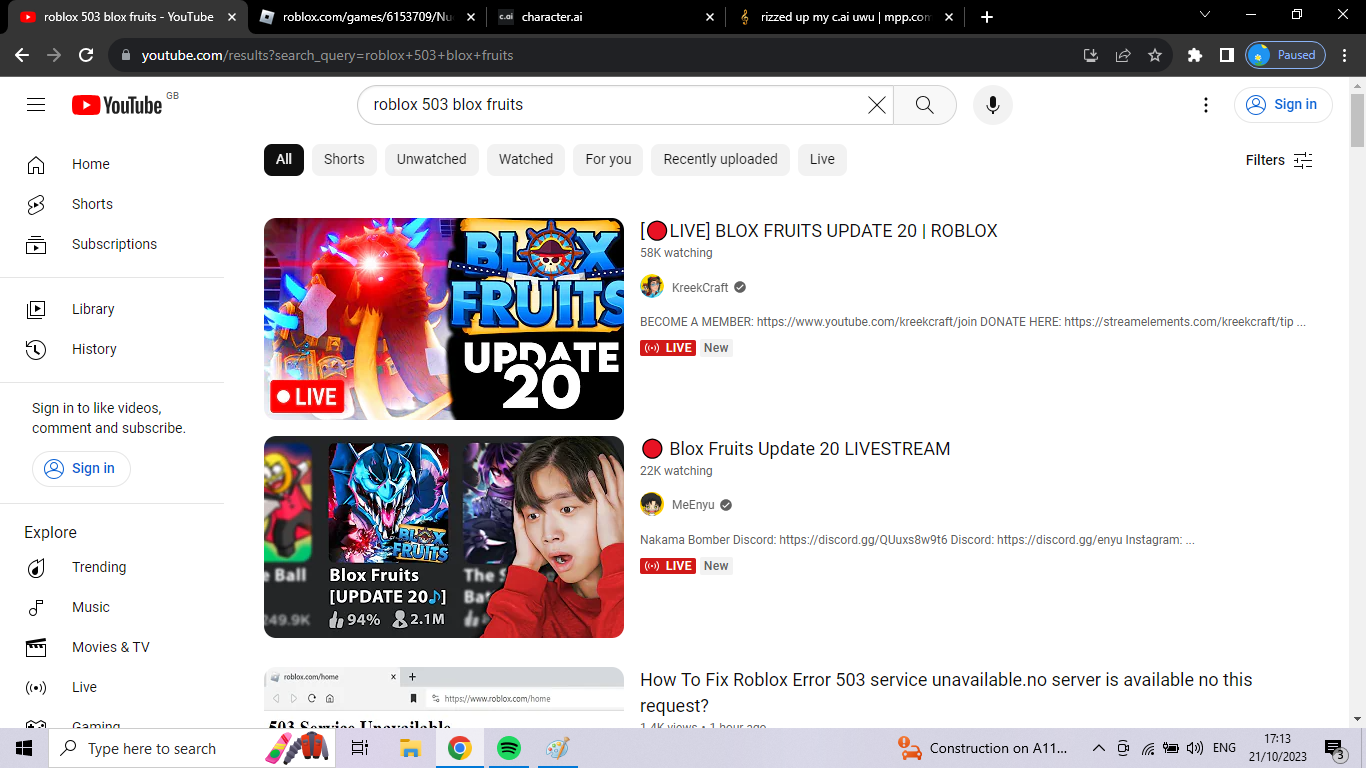Select the For you filter chip

608,159
